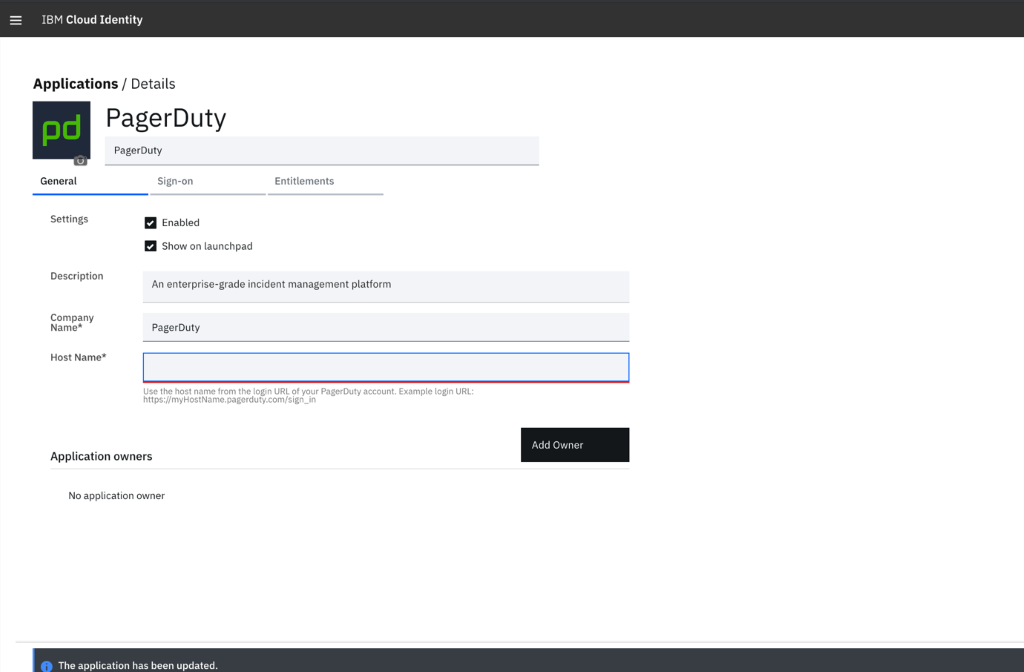The width and height of the screenshot is (1024, 672).
Task: Open the Sign-on tab
Action: tap(208, 182)
